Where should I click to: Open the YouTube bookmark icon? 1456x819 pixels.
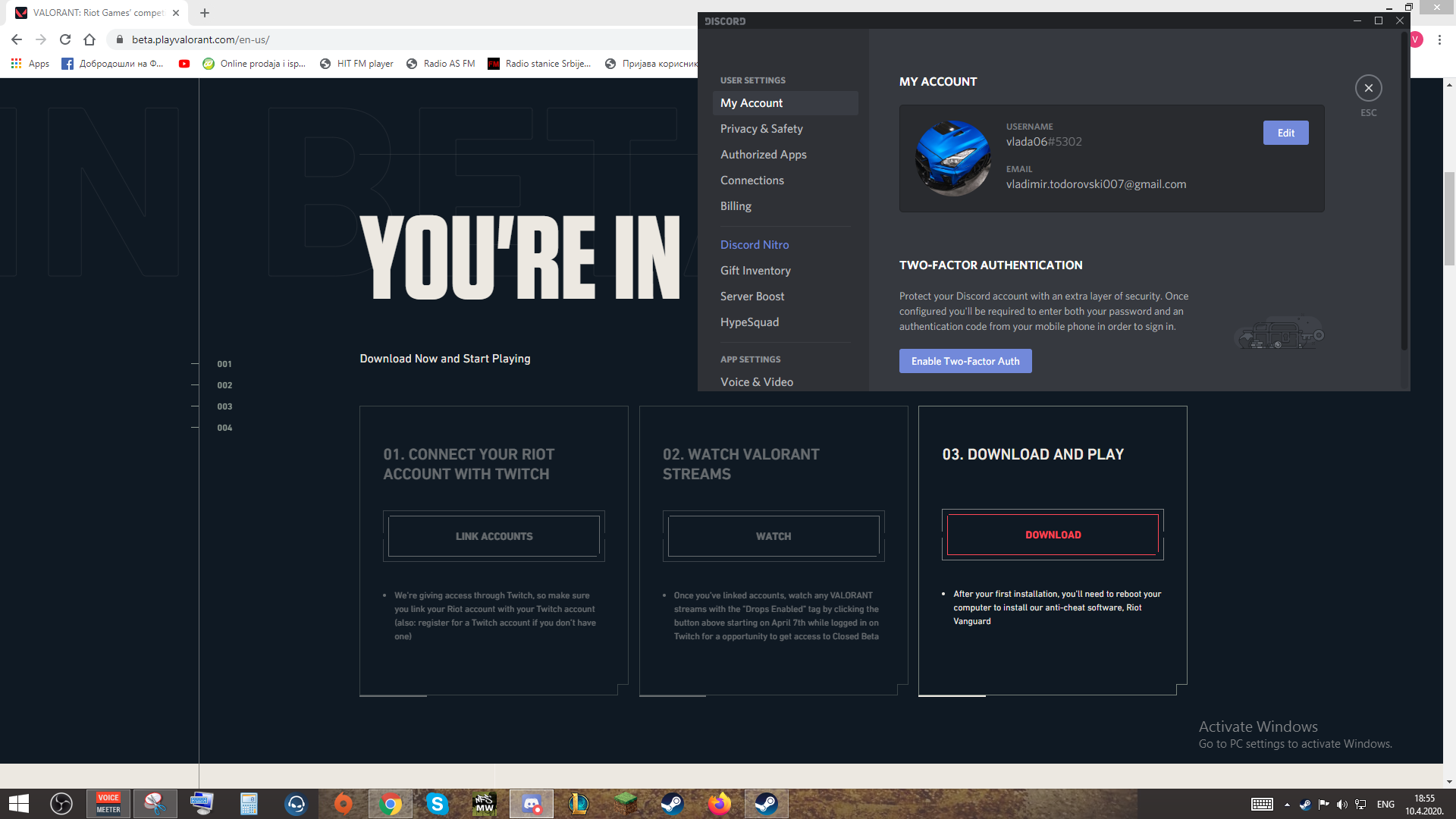pos(184,64)
